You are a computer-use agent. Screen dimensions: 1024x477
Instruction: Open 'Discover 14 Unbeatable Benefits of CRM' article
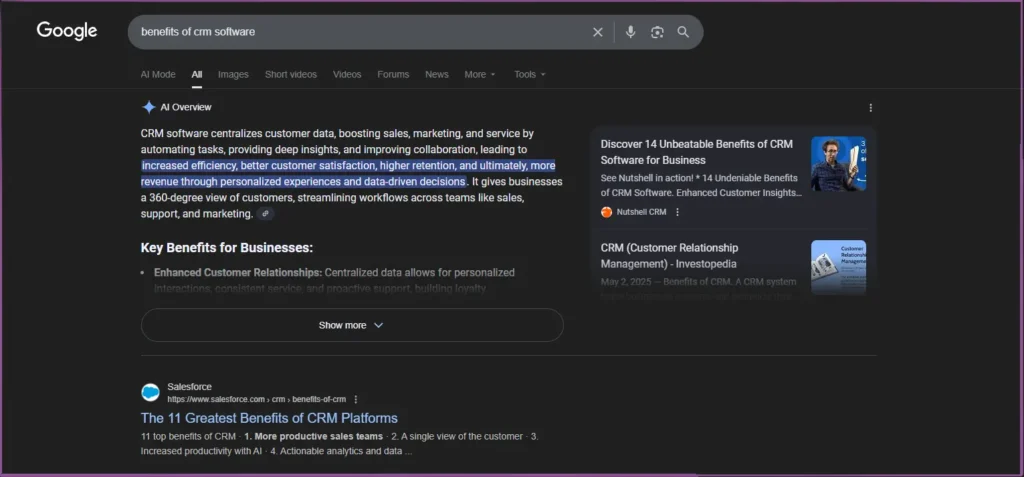click(x=696, y=152)
